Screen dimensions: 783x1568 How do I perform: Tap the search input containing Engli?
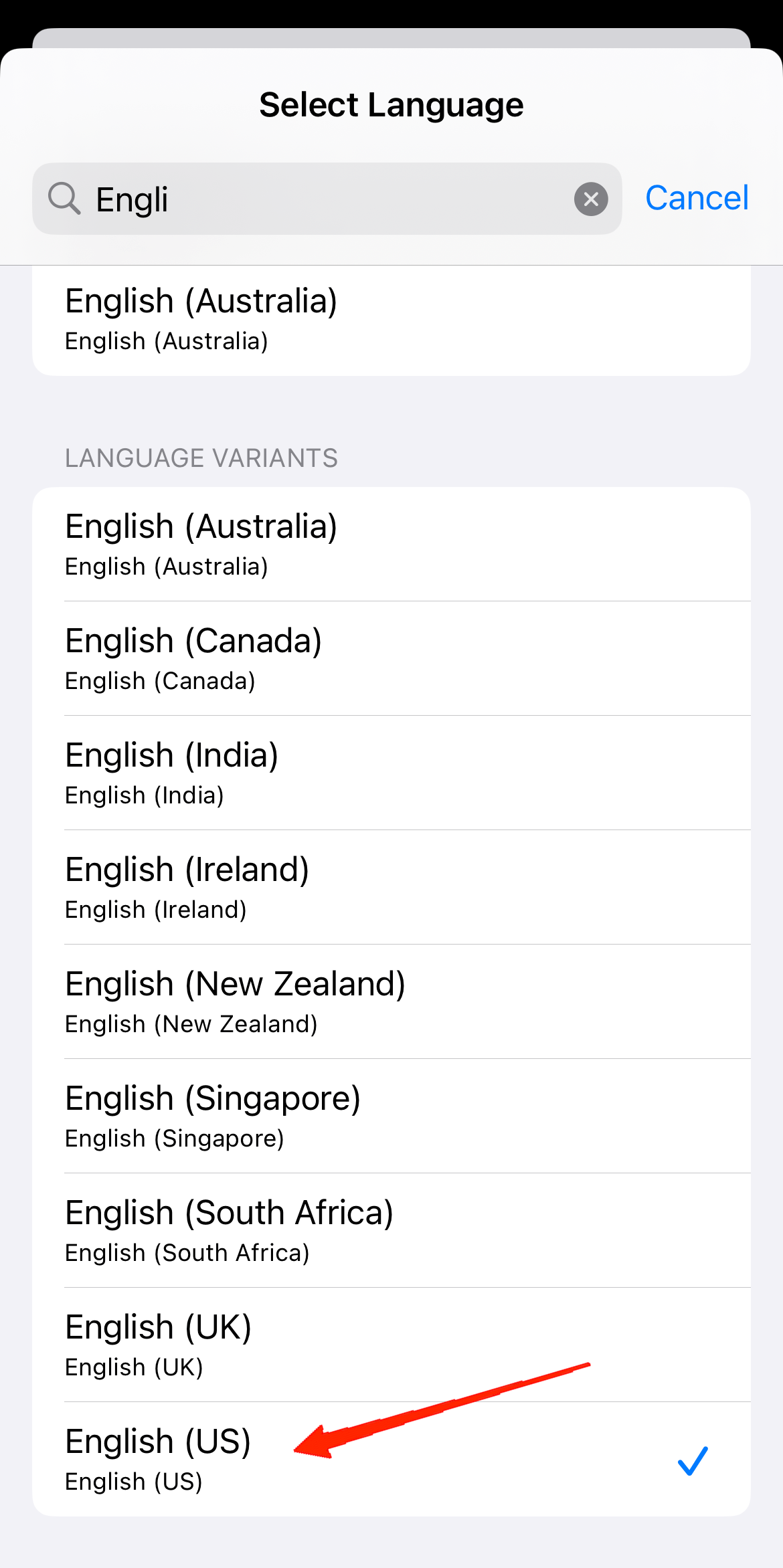tap(301, 199)
